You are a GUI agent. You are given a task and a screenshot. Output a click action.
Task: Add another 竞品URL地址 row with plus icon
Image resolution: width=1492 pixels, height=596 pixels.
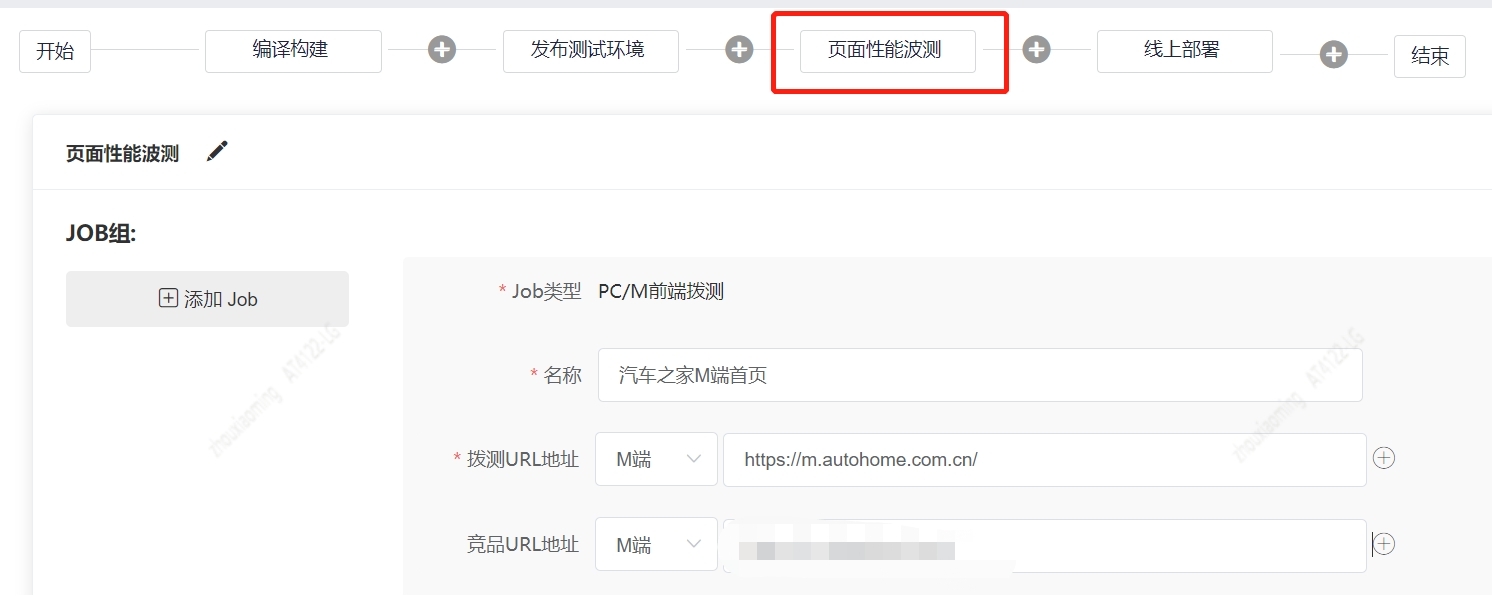1384,544
